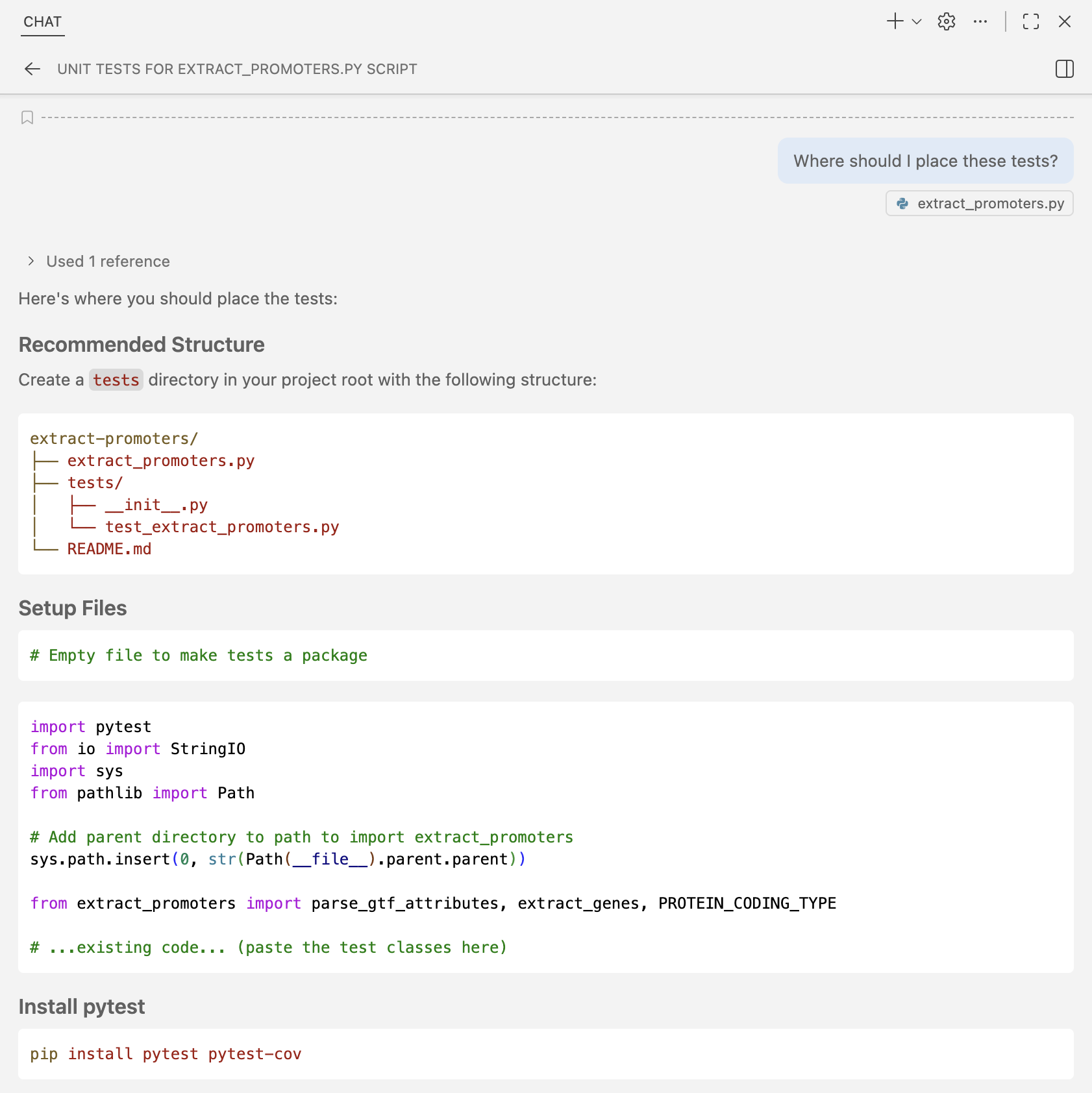Maximize the chat panel
This screenshot has width=1092, height=1093.
(1031, 21)
